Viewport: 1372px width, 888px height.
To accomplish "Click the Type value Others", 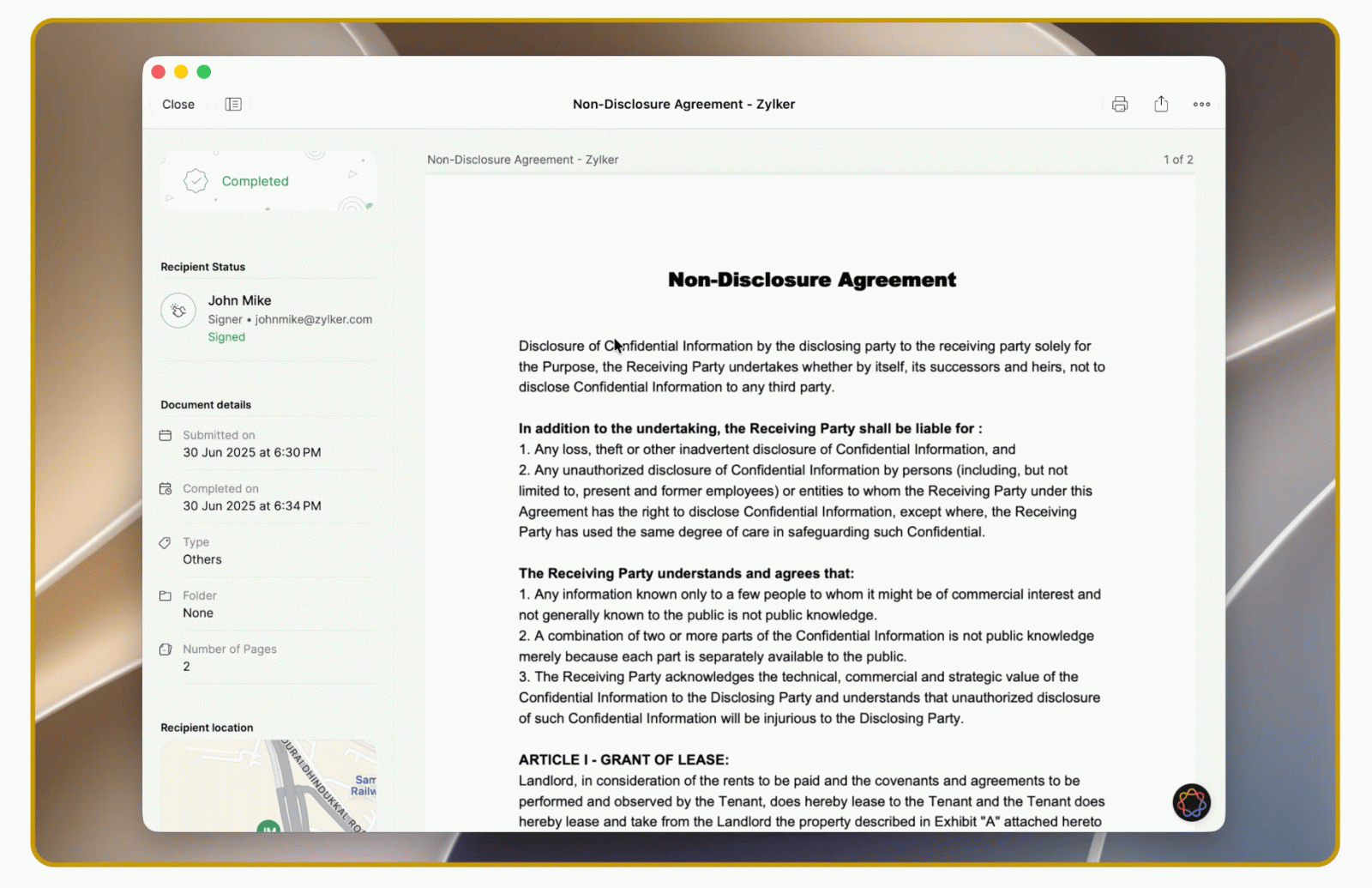I will (x=202, y=559).
